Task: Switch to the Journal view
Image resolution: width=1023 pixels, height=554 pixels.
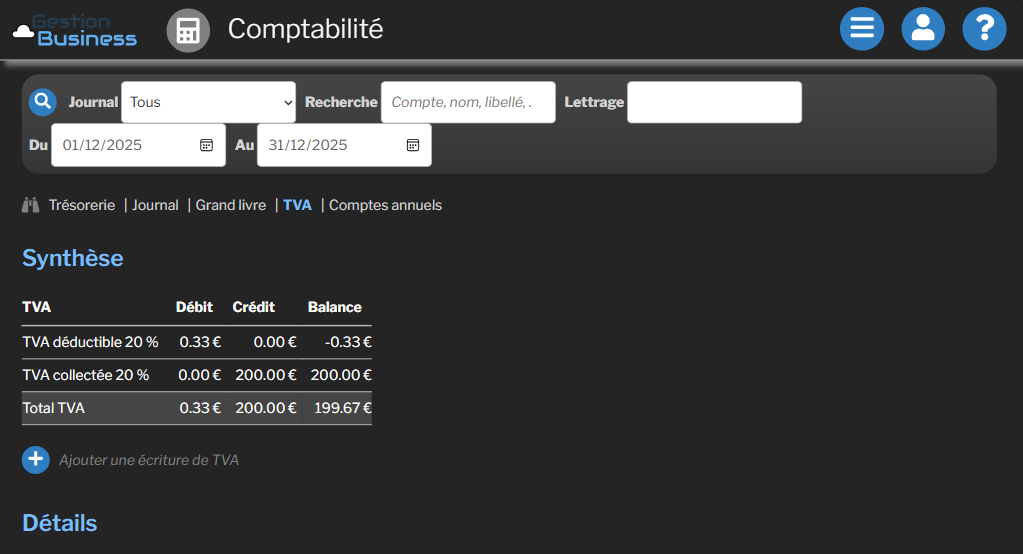Action: tap(155, 205)
